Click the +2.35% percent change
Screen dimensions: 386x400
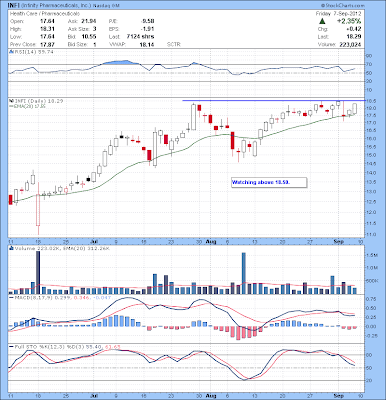coord(348,21)
